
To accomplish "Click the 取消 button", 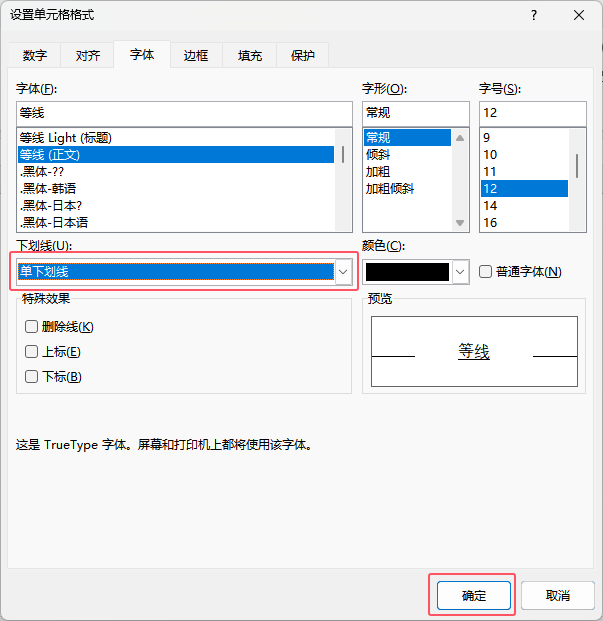I will [558, 595].
